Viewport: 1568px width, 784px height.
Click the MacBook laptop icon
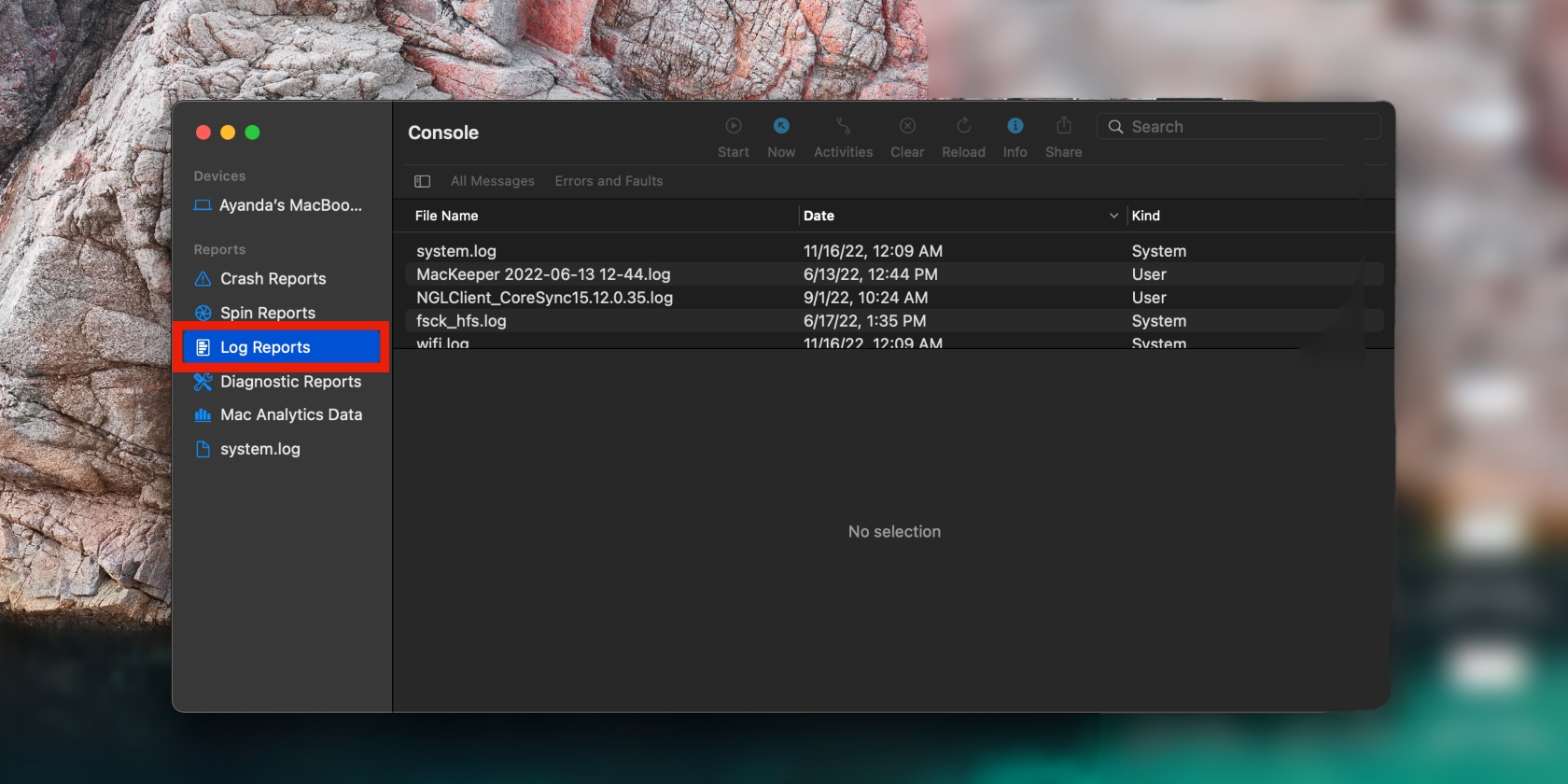(x=203, y=205)
